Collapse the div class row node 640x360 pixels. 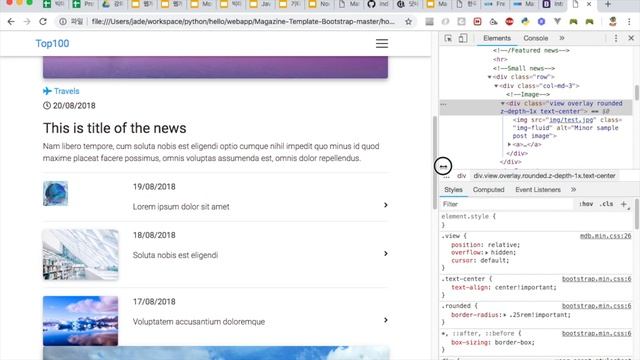click(489, 77)
